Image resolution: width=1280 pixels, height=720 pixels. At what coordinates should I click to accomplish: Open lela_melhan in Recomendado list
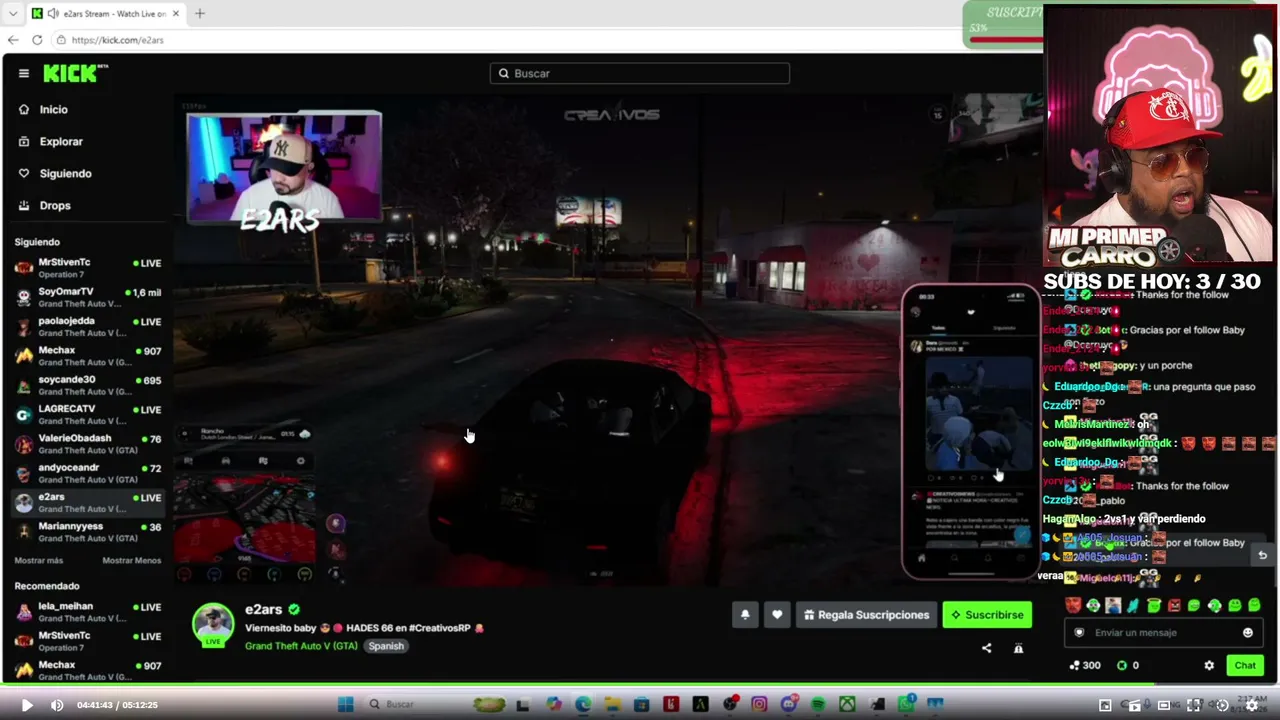point(88,612)
